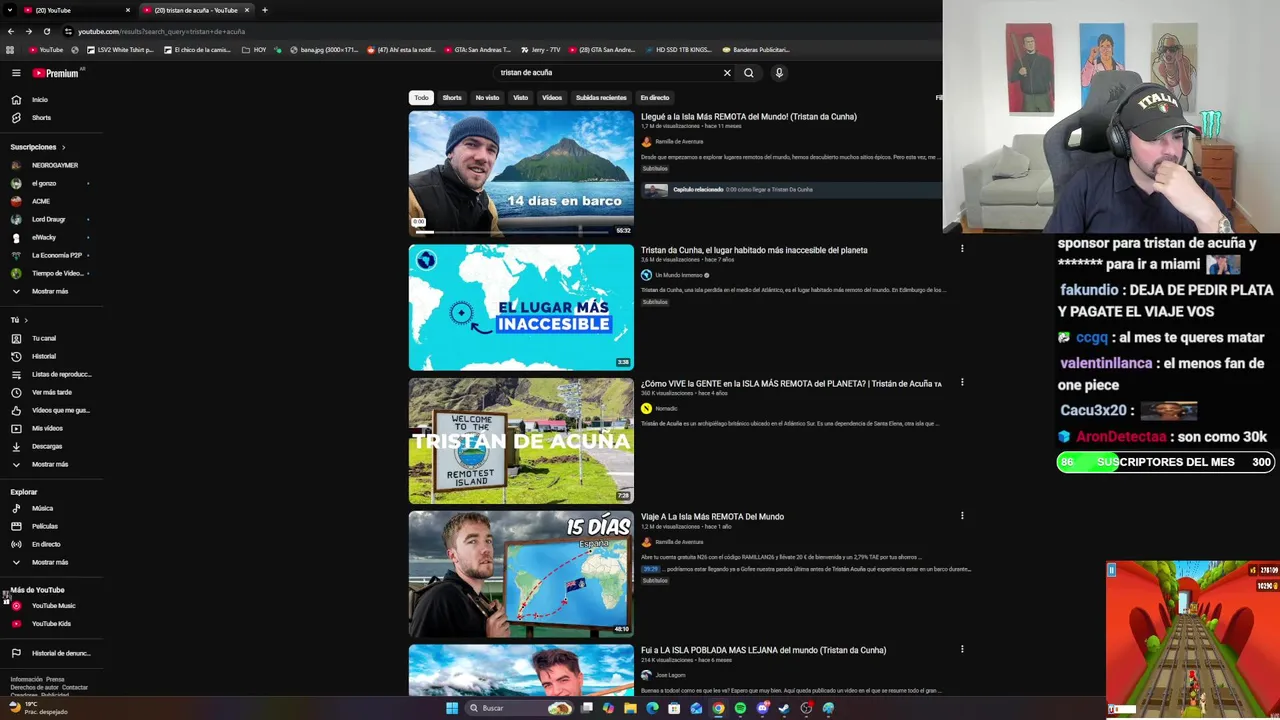Open Shorts from the sidebar

41,118
